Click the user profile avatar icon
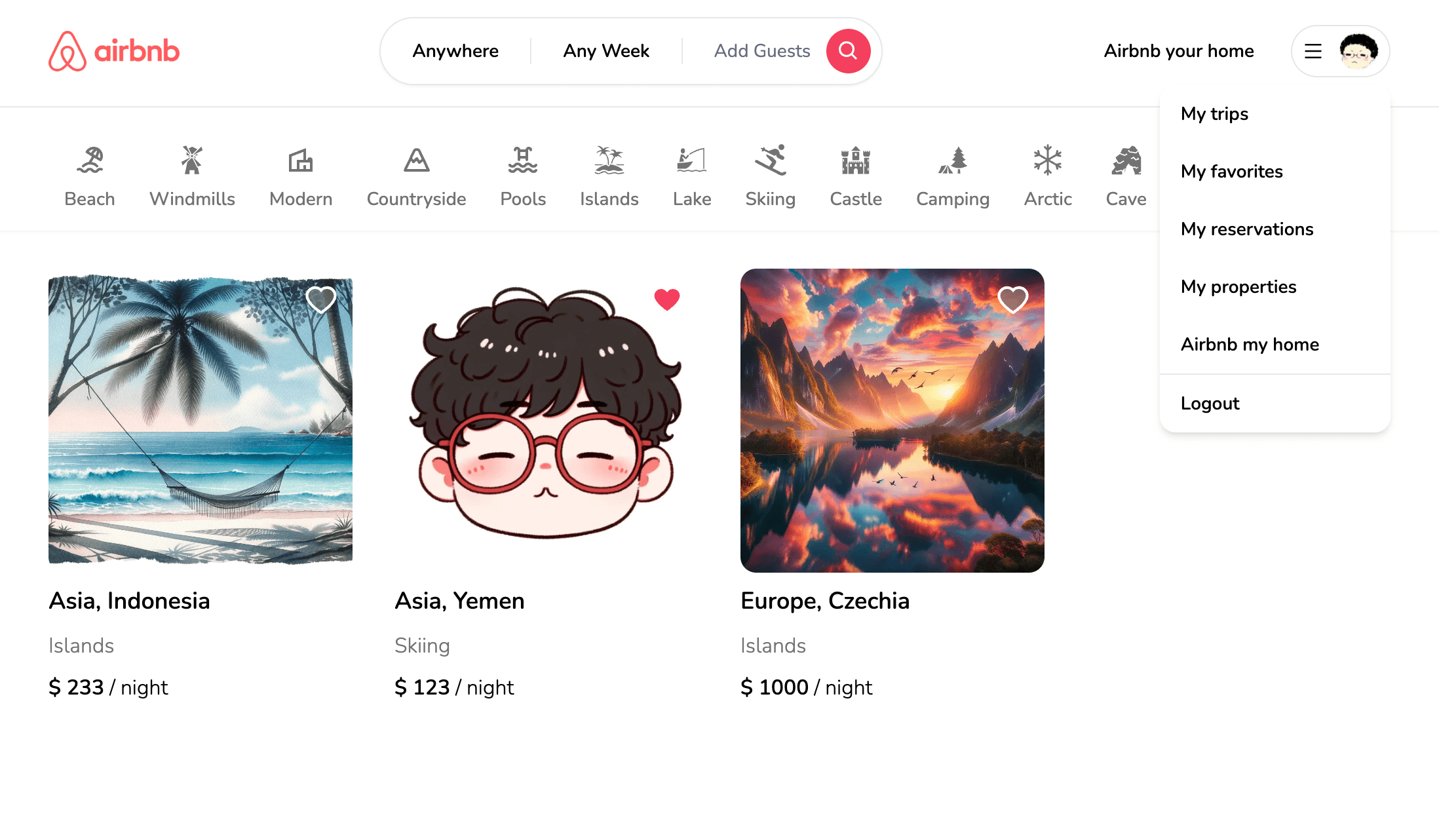Screen dimensions: 1439x840 1359,51
